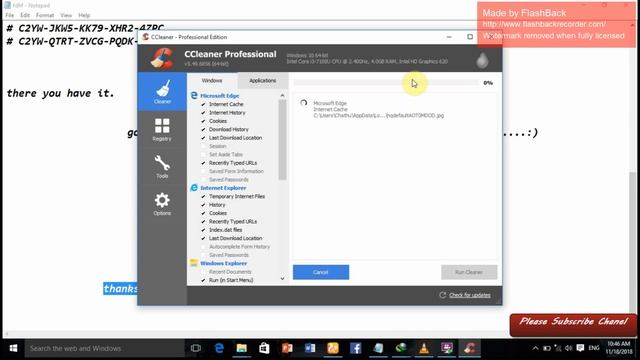Open the Registry section in sidebar

pos(162,129)
